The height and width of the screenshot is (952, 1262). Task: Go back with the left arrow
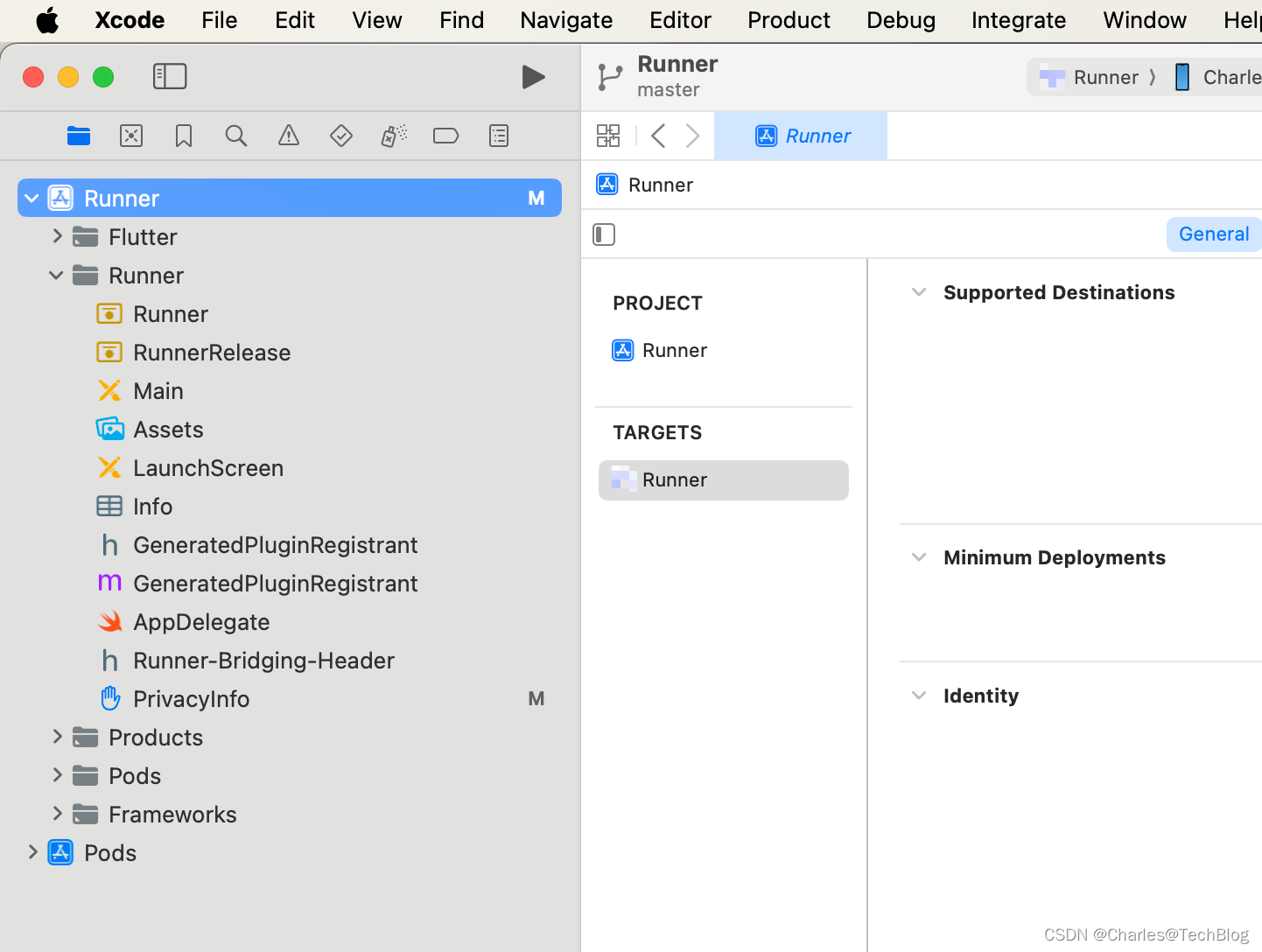pos(659,136)
